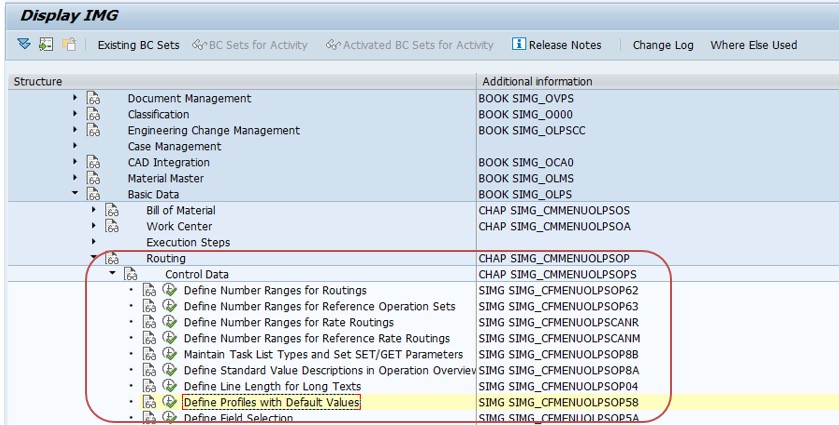Viewport: 839px width, 426px height.
Task: Execute Define Line Length for Long Texts
Action: pos(170,386)
